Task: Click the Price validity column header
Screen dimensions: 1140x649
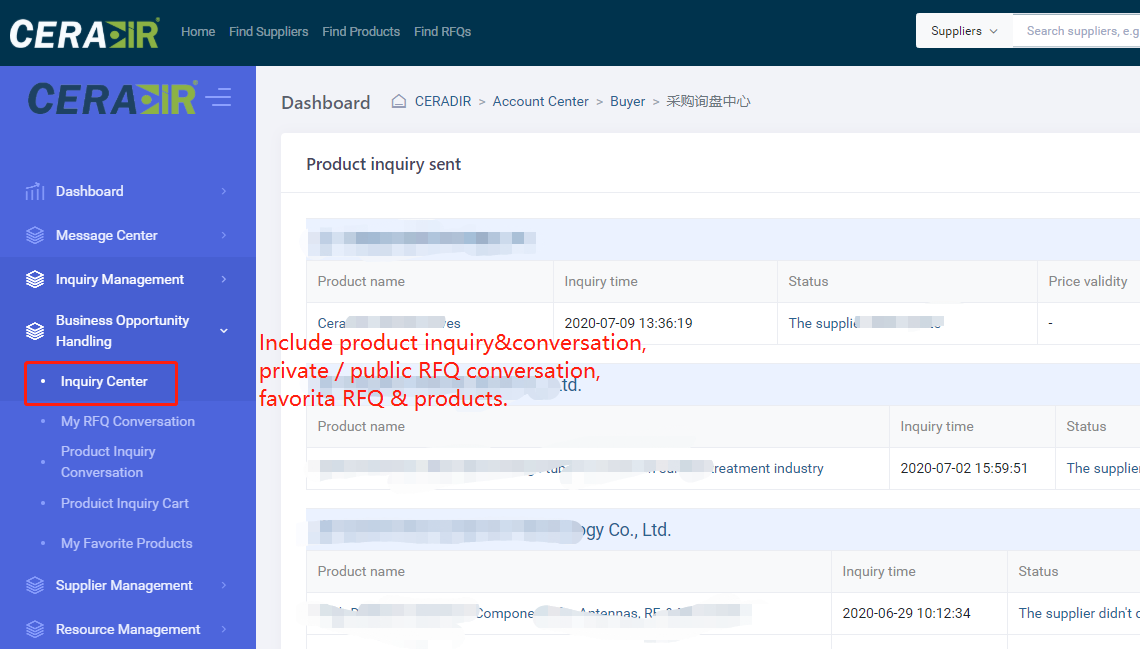Action: tap(1088, 281)
